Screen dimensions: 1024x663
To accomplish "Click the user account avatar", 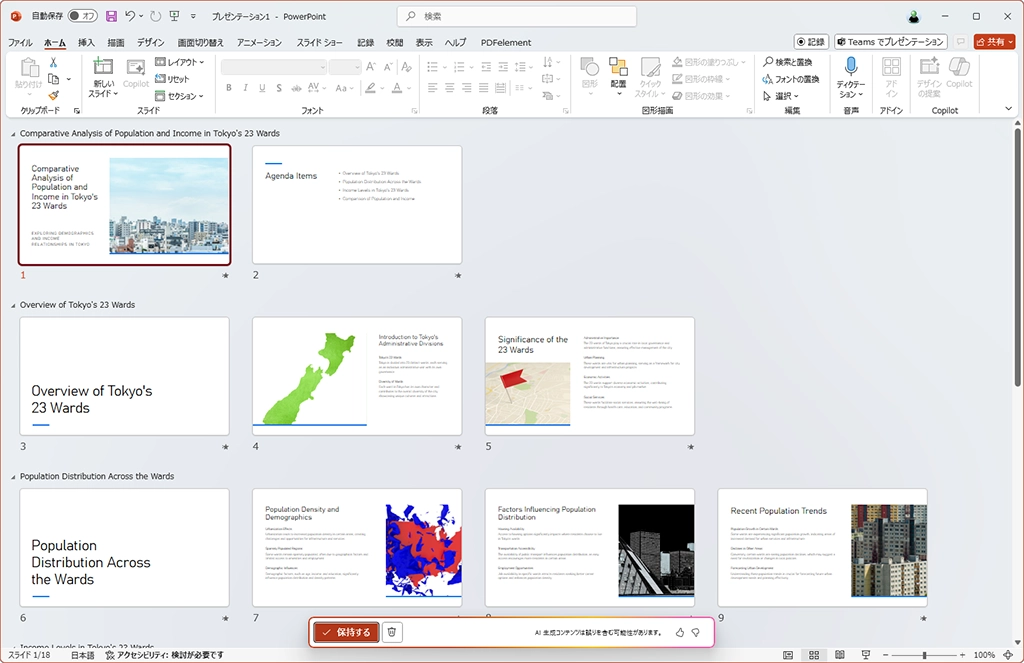I will coord(914,16).
